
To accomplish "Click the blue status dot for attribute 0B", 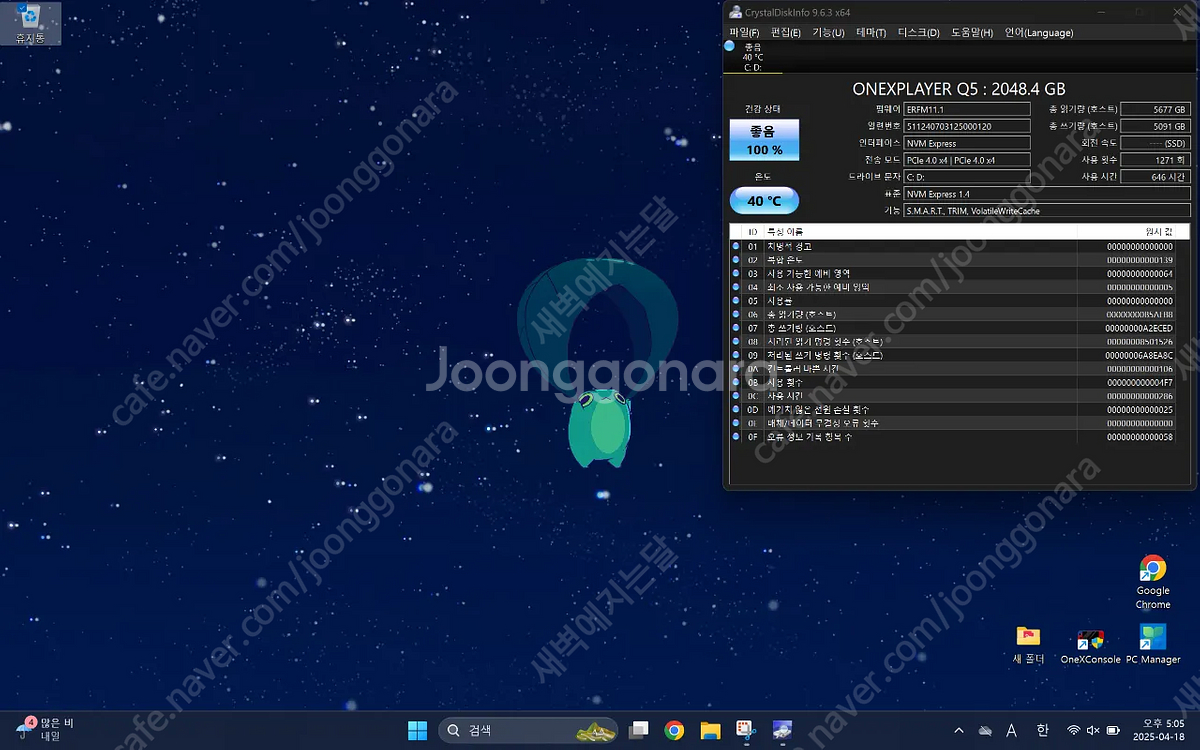I will 736,382.
